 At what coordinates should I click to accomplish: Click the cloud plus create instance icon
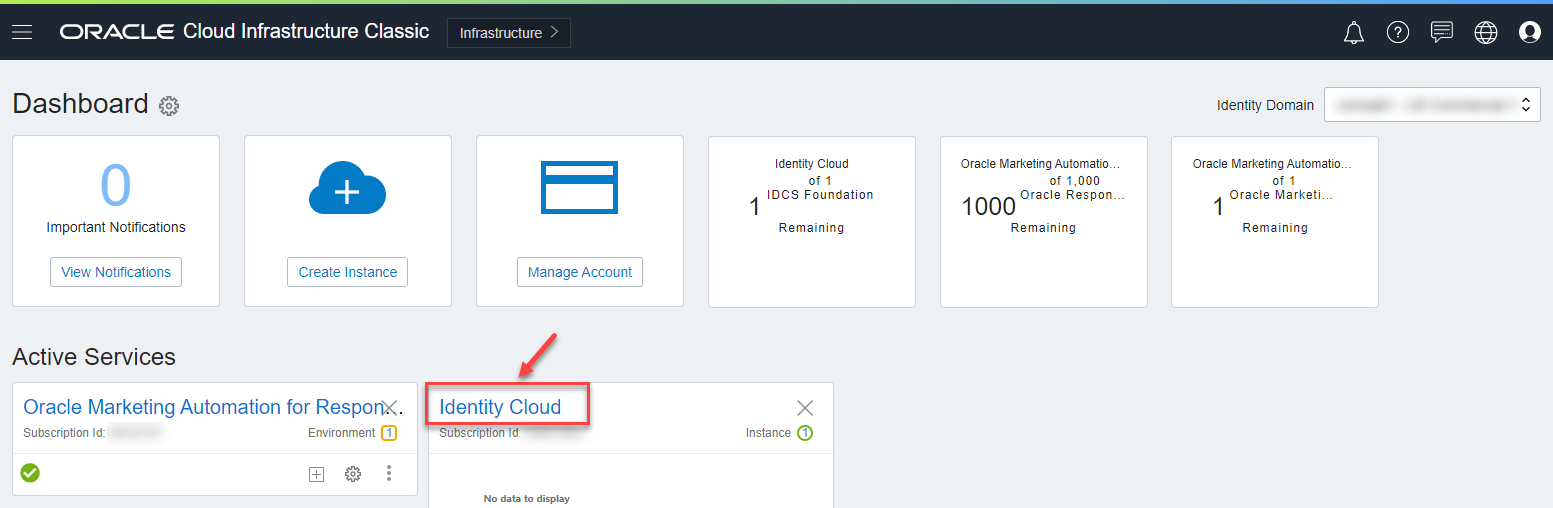[346, 188]
